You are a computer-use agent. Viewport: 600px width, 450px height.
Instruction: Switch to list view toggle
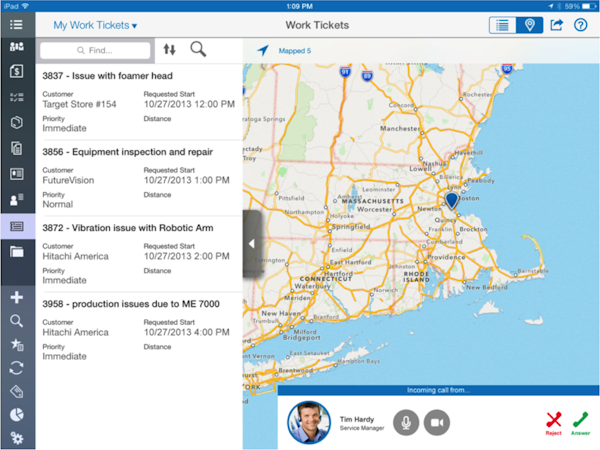[503, 24]
